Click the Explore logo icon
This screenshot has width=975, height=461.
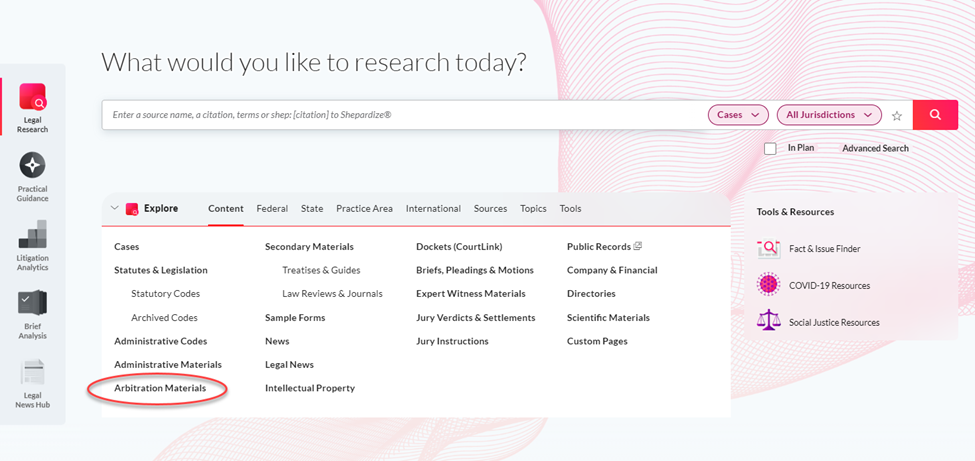131,209
